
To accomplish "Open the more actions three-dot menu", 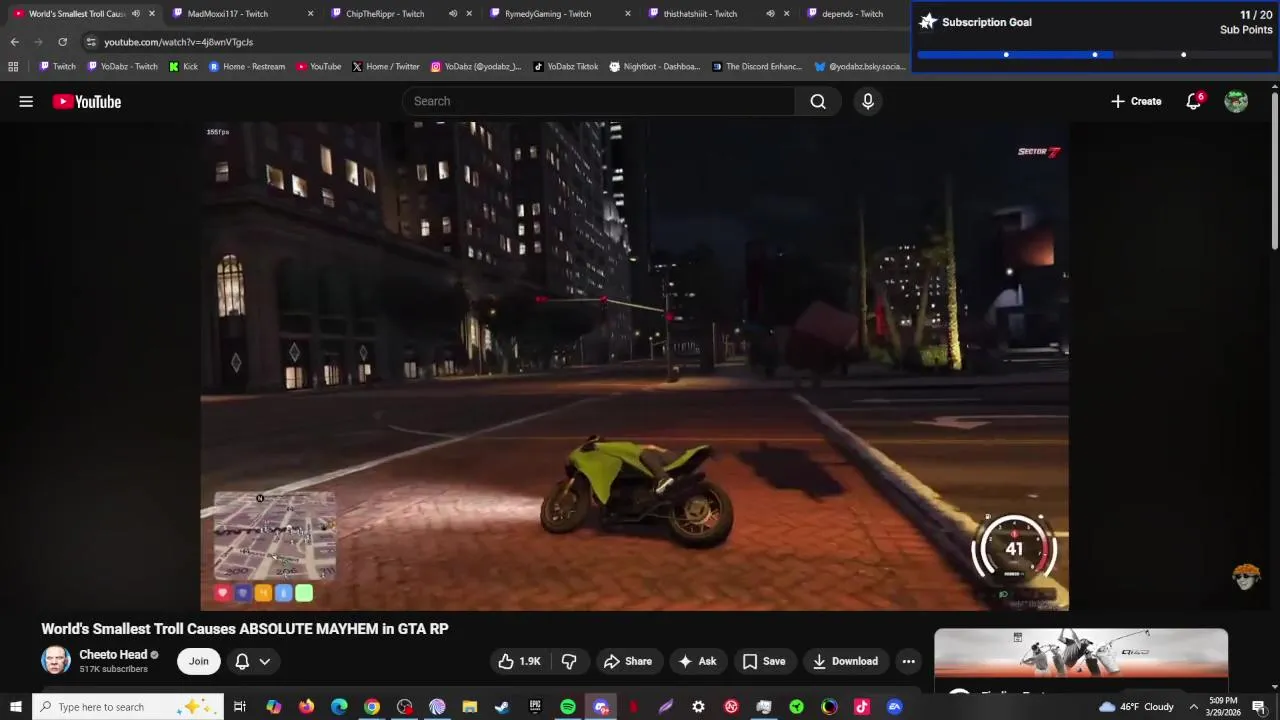I will point(908,661).
